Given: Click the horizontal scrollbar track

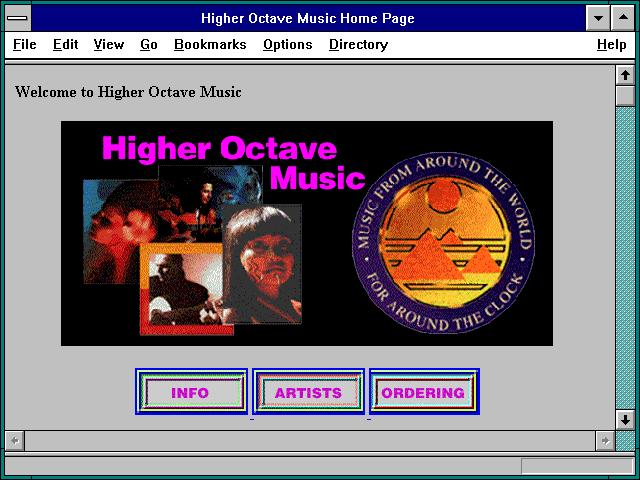Looking at the screenshot, I should point(310,441).
